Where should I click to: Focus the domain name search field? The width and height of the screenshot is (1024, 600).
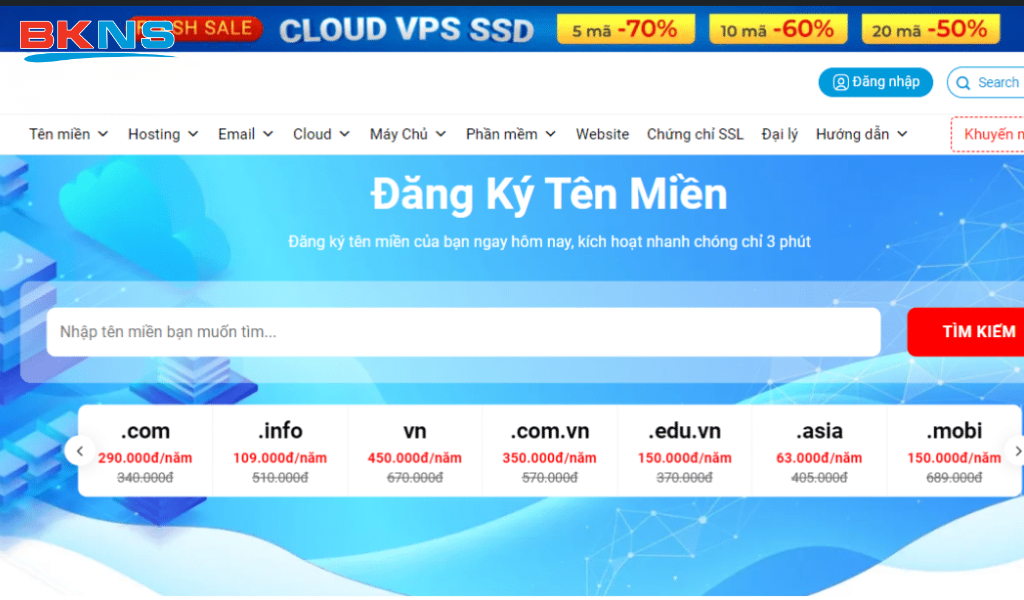click(464, 332)
